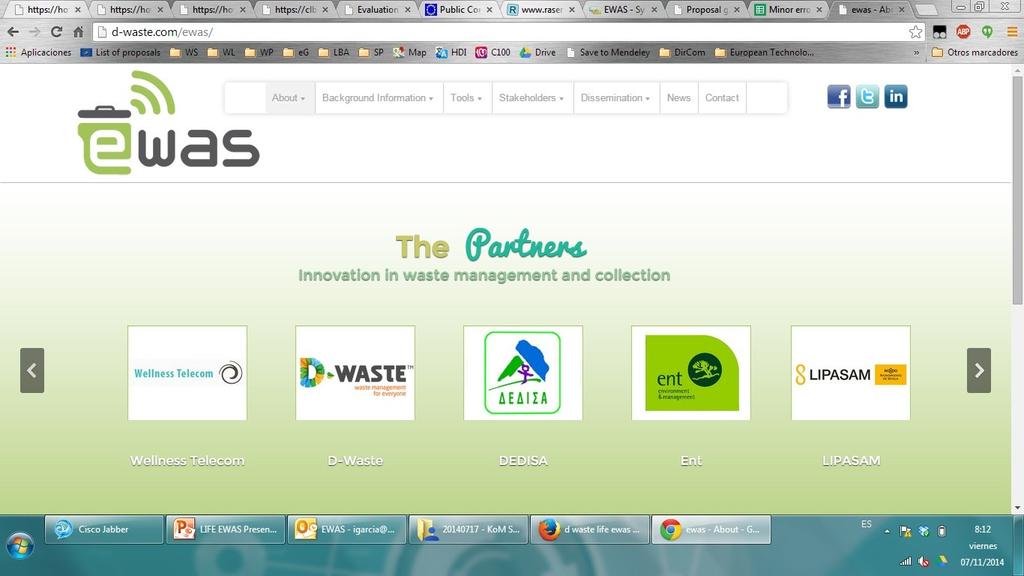This screenshot has width=1024, height=576.
Task: Open the LinkedIn social icon
Action: (x=896, y=97)
